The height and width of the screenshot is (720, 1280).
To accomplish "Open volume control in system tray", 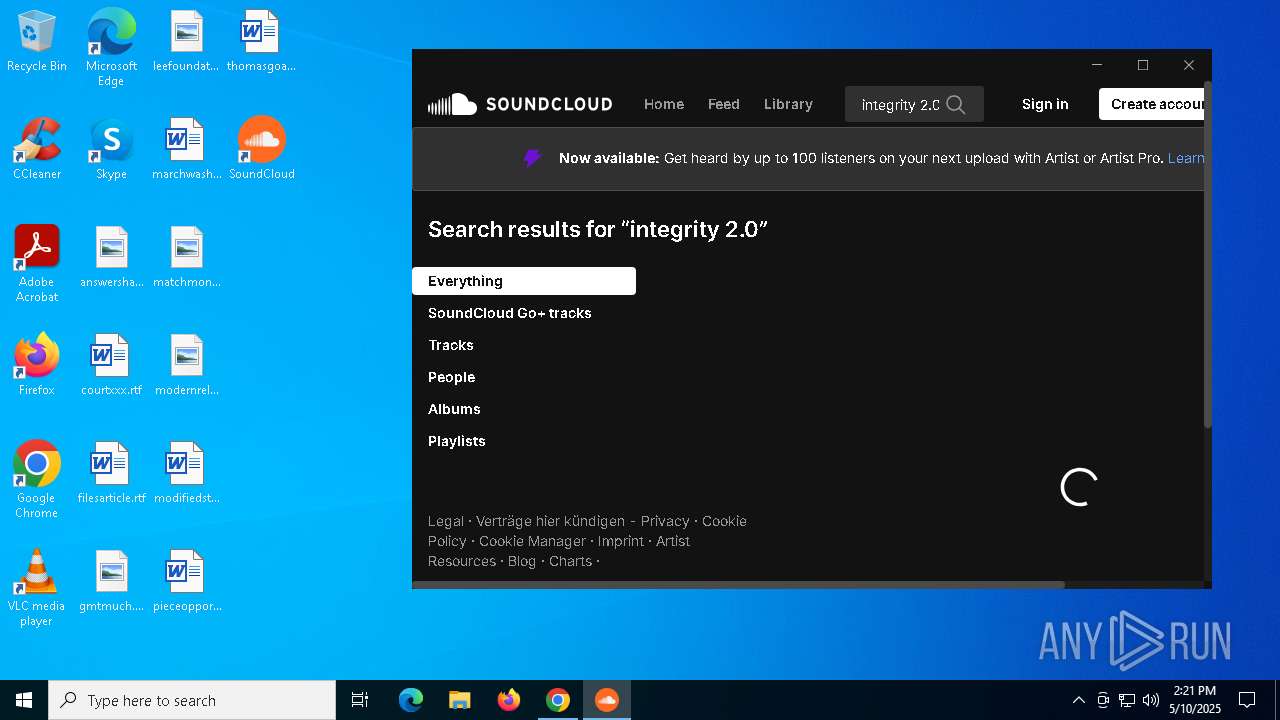I will coord(1150,700).
